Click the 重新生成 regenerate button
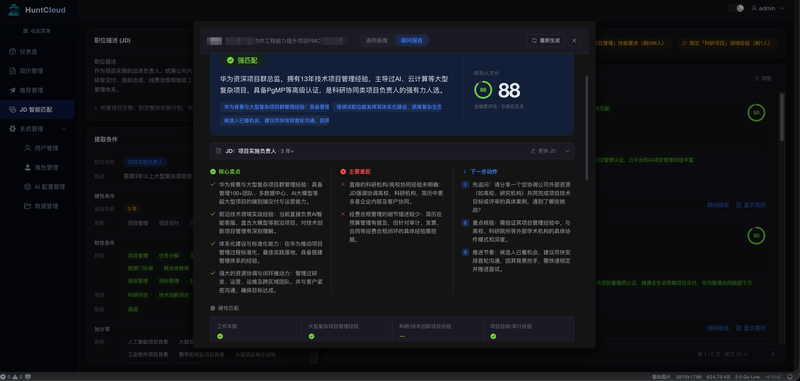Viewport: 800px width, 381px height. tap(545, 40)
